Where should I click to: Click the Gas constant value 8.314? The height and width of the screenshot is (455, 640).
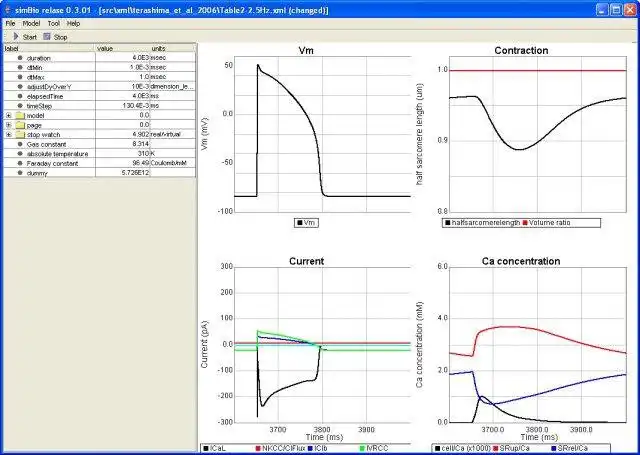(140, 144)
